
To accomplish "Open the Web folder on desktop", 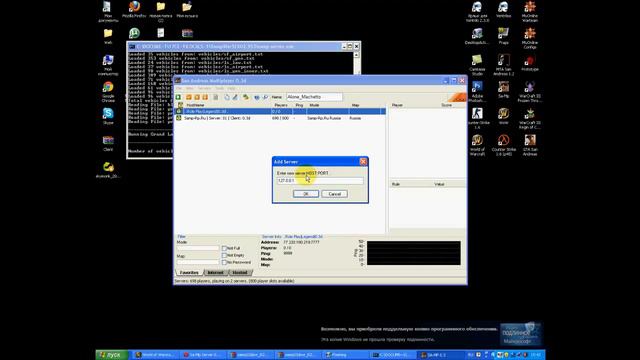I will [108, 36].
